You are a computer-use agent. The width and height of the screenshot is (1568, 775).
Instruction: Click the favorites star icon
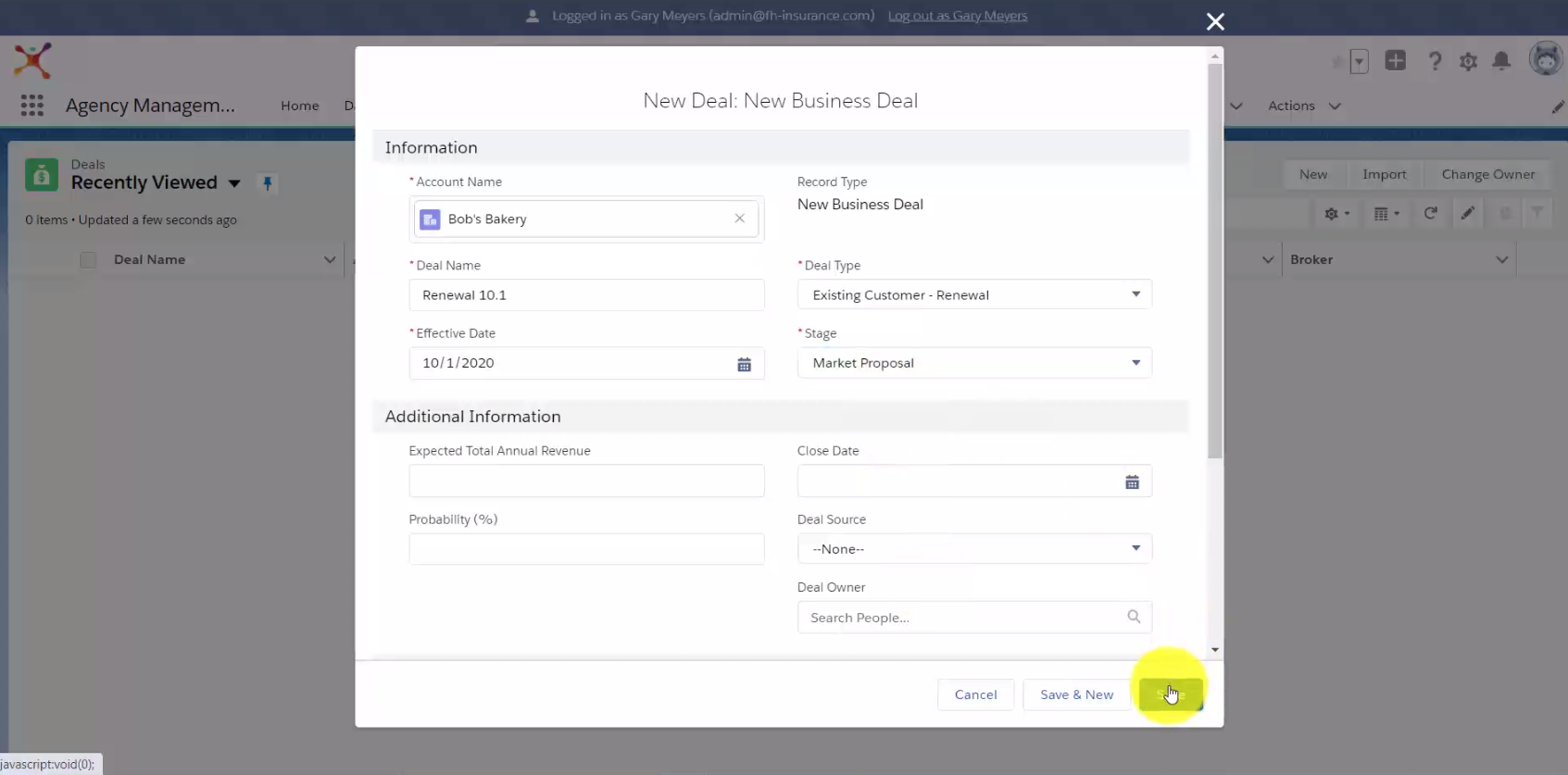1336,62
